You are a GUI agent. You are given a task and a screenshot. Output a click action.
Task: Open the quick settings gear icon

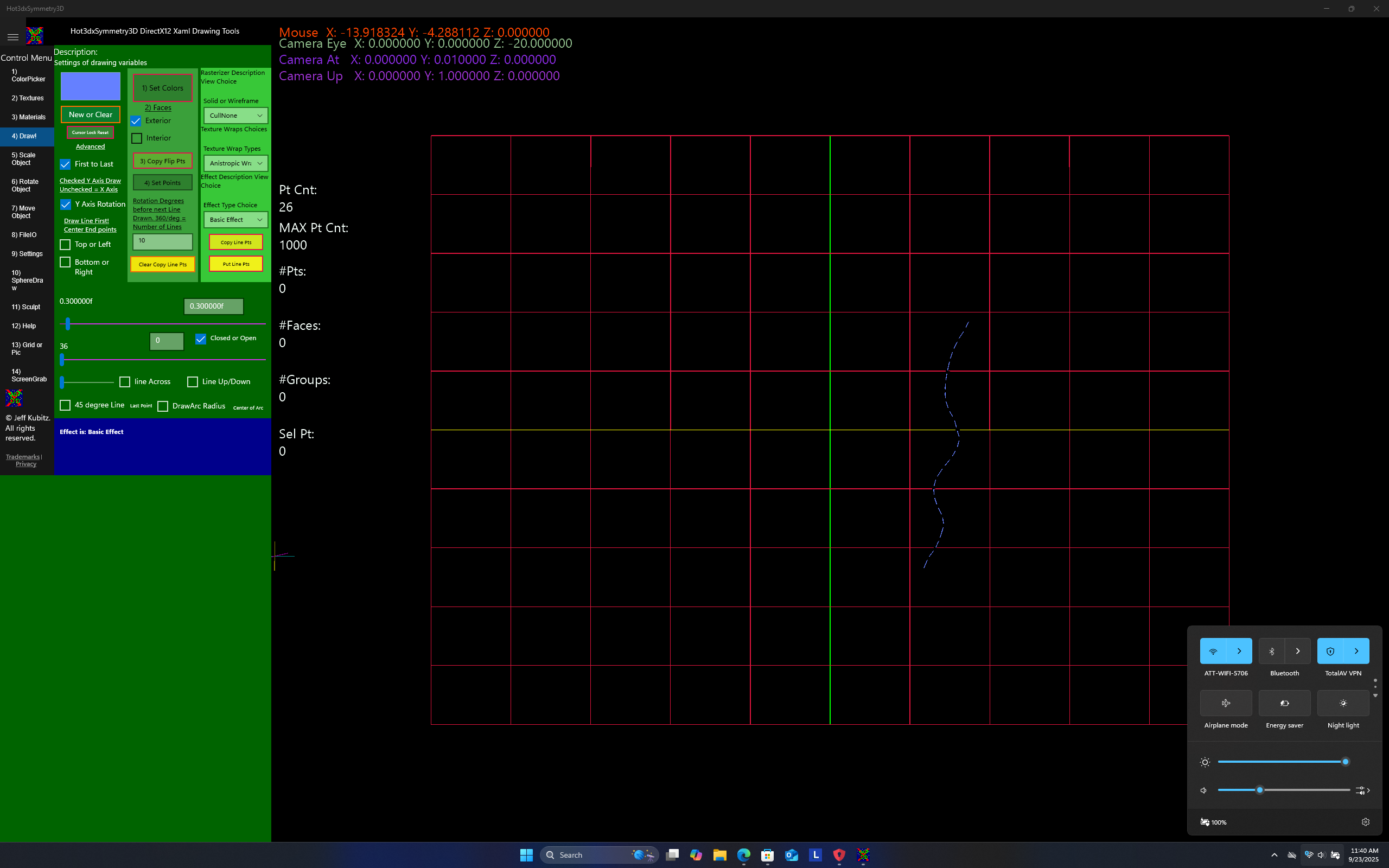pos(1365,821)
